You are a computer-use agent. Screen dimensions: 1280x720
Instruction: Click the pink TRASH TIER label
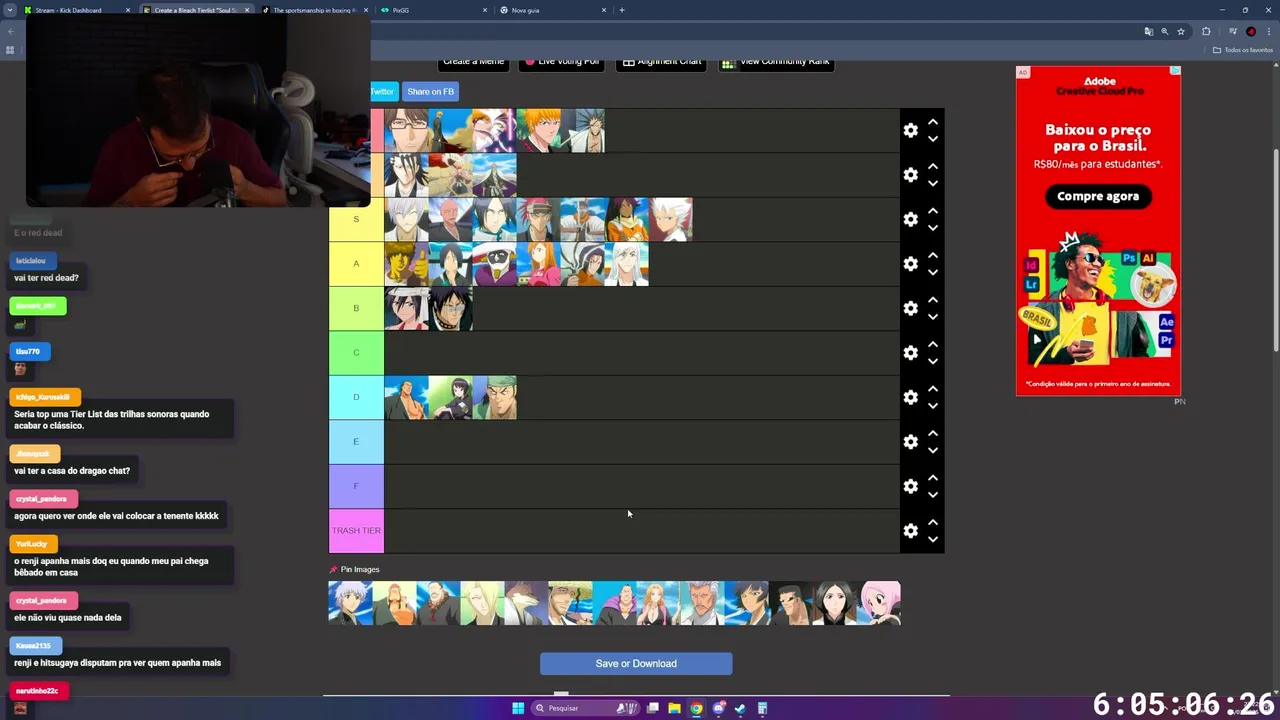pyautogui.click(x=356, y=530)
